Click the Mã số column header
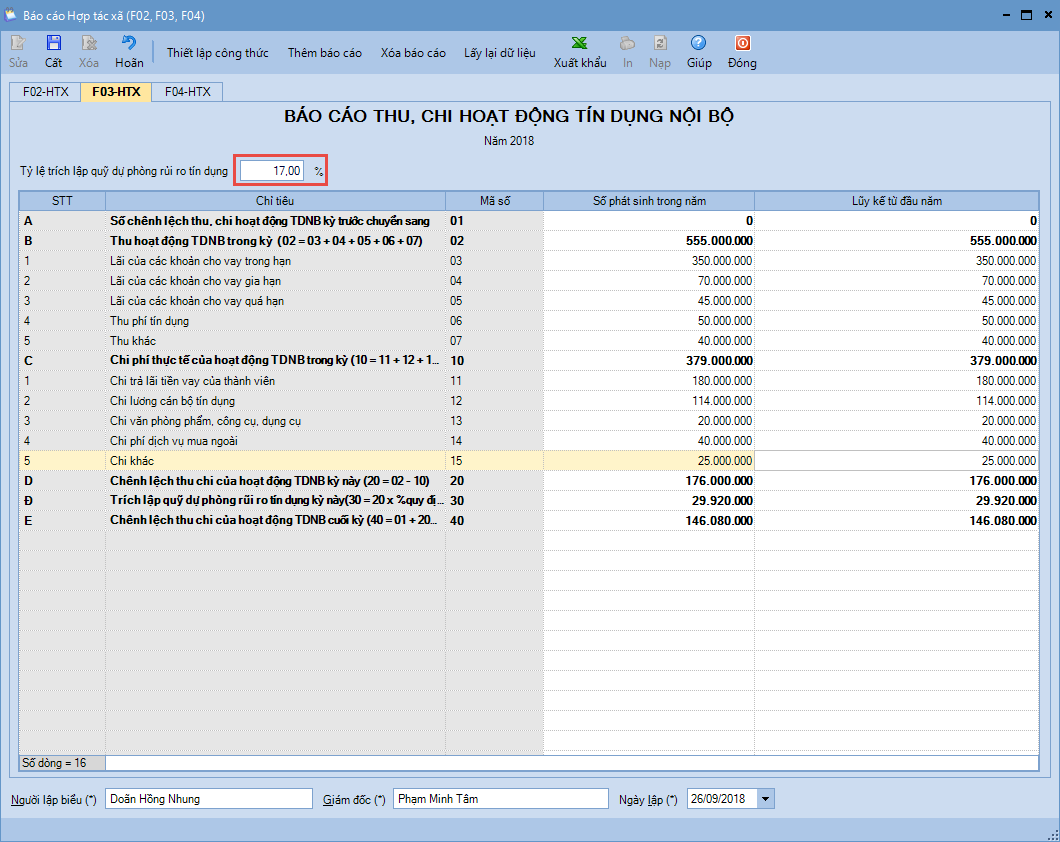 tap(495, 201)
